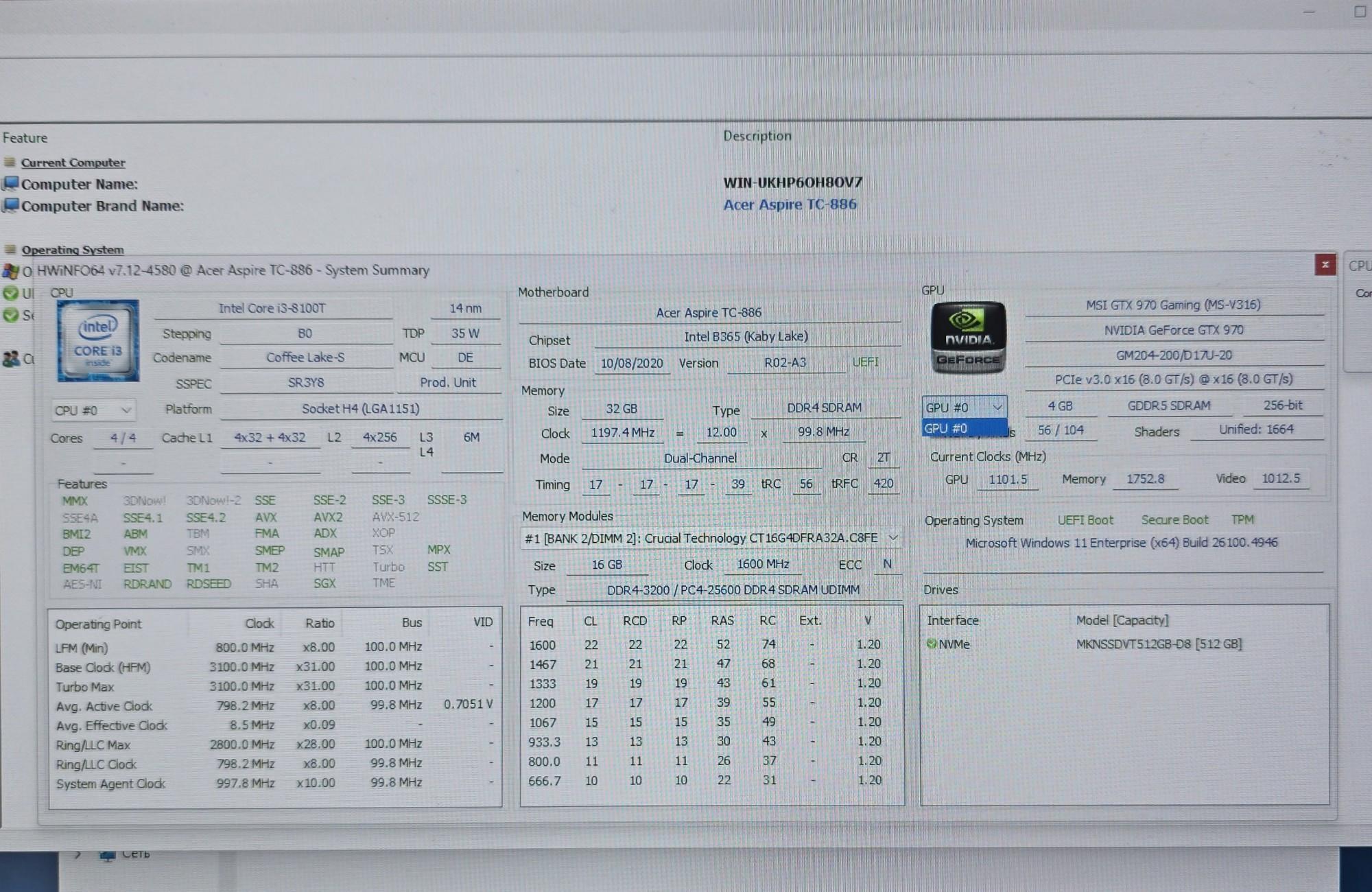Viewport: 1372px width, 892px height.
Task: Click the Secure Boot indicator
Action: (1174, 520)
